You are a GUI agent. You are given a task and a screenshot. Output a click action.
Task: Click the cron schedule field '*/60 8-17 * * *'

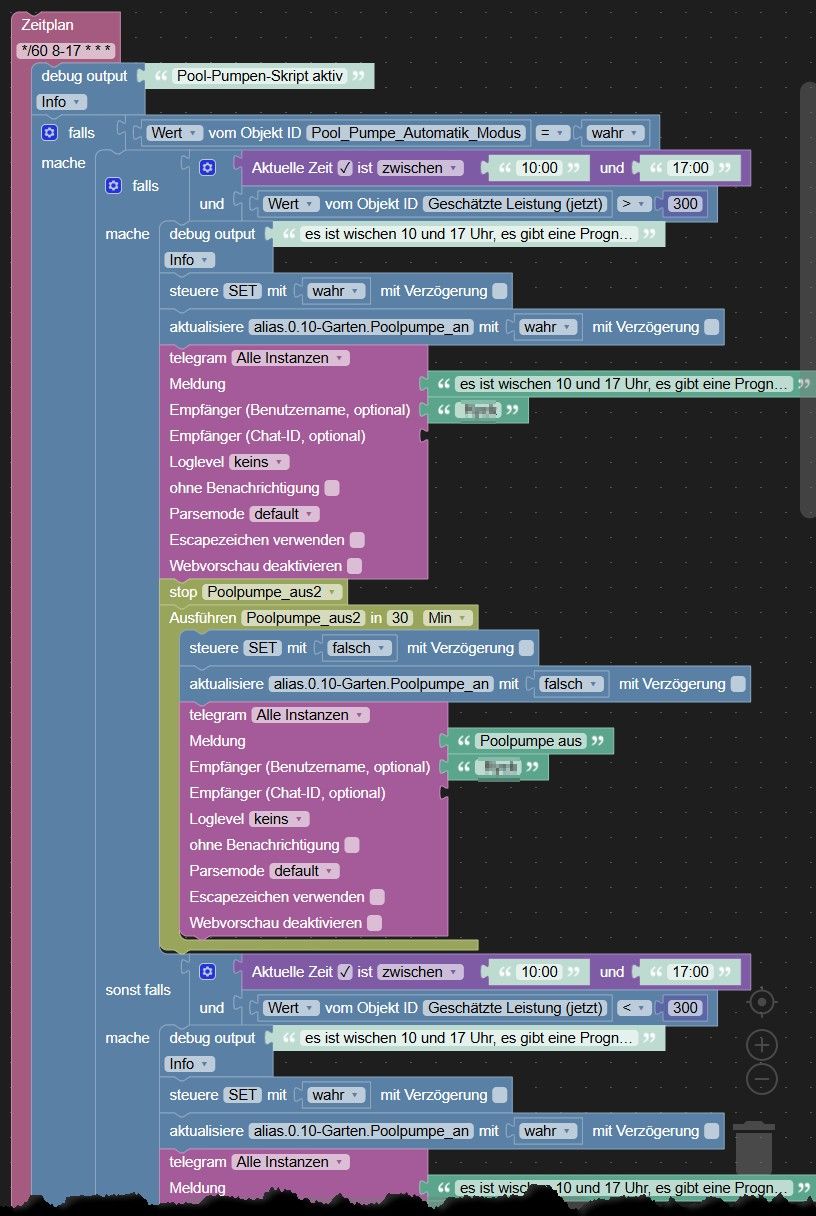click(66, 50)
